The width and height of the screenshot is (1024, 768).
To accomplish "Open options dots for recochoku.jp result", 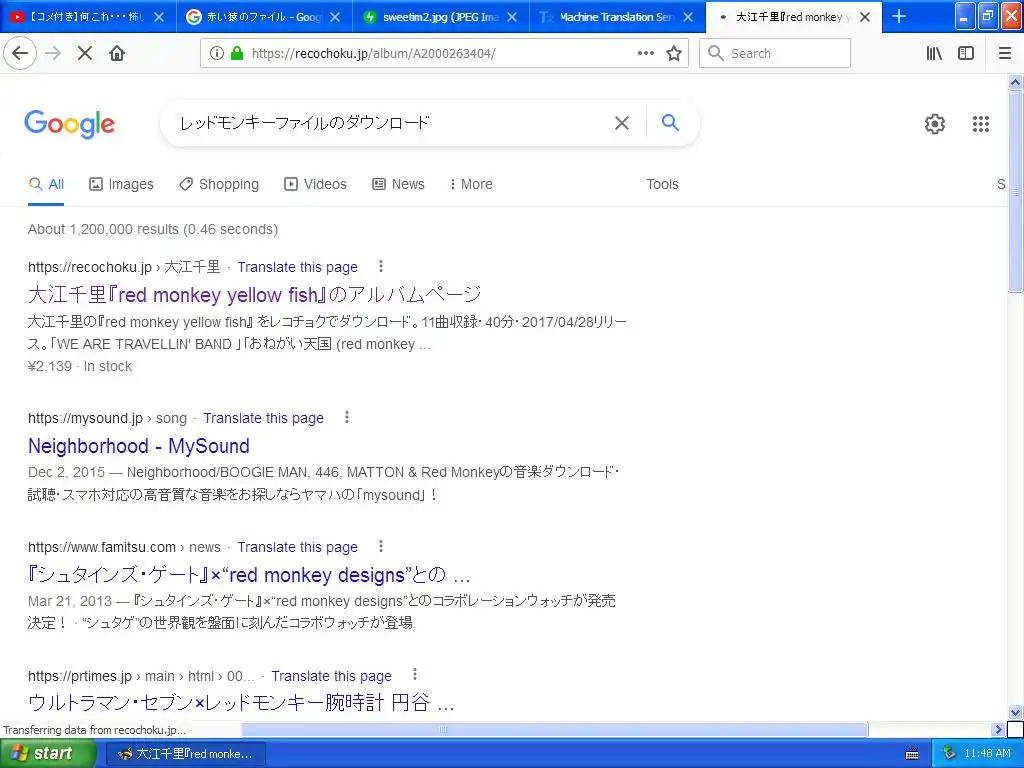I will [x=381, y=266].
